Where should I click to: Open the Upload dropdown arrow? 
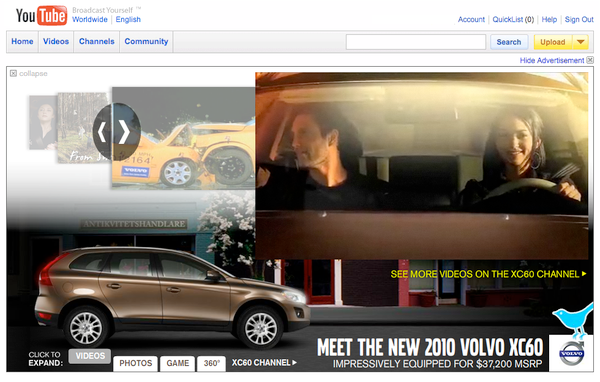point(581,42)
